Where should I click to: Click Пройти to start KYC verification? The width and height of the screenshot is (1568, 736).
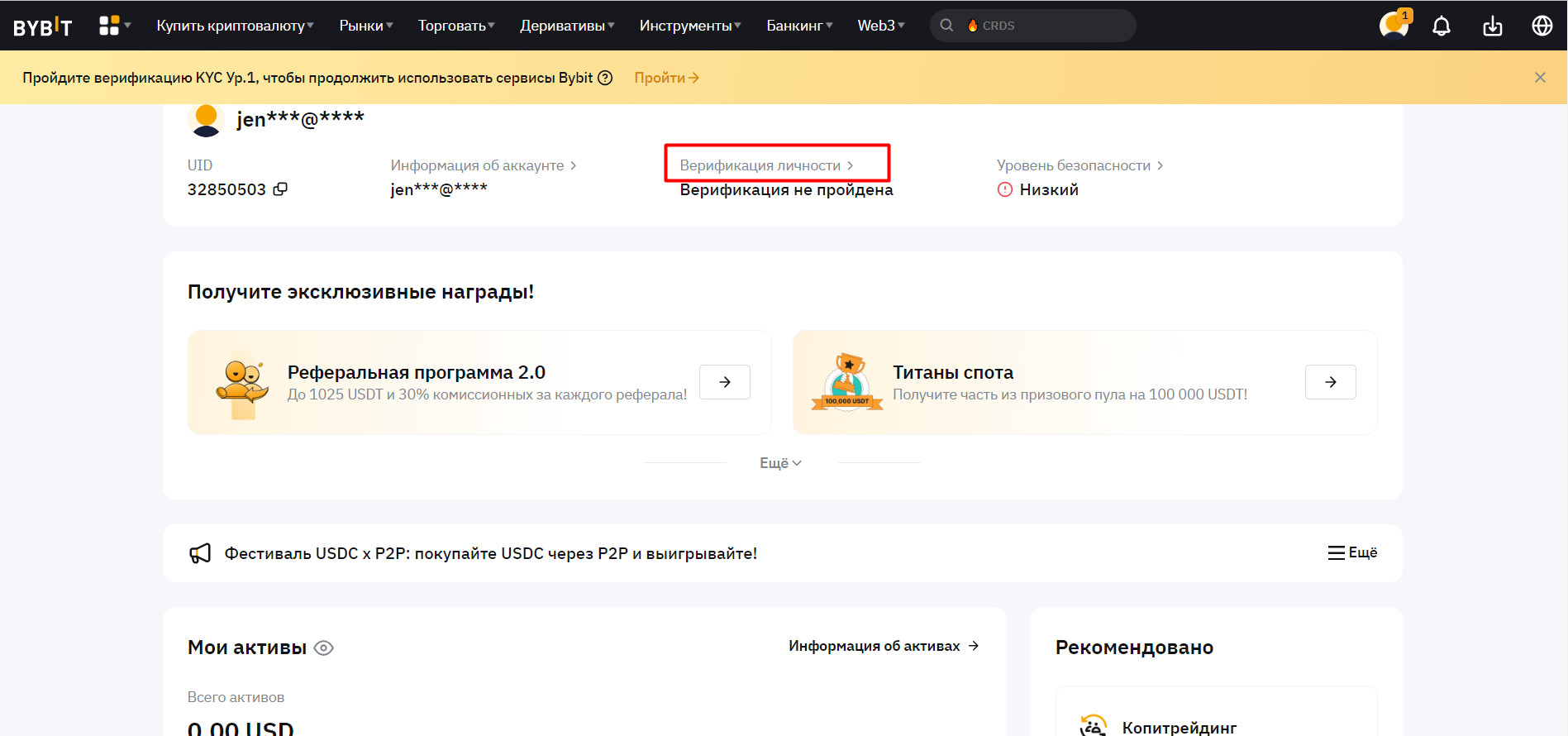666,78
